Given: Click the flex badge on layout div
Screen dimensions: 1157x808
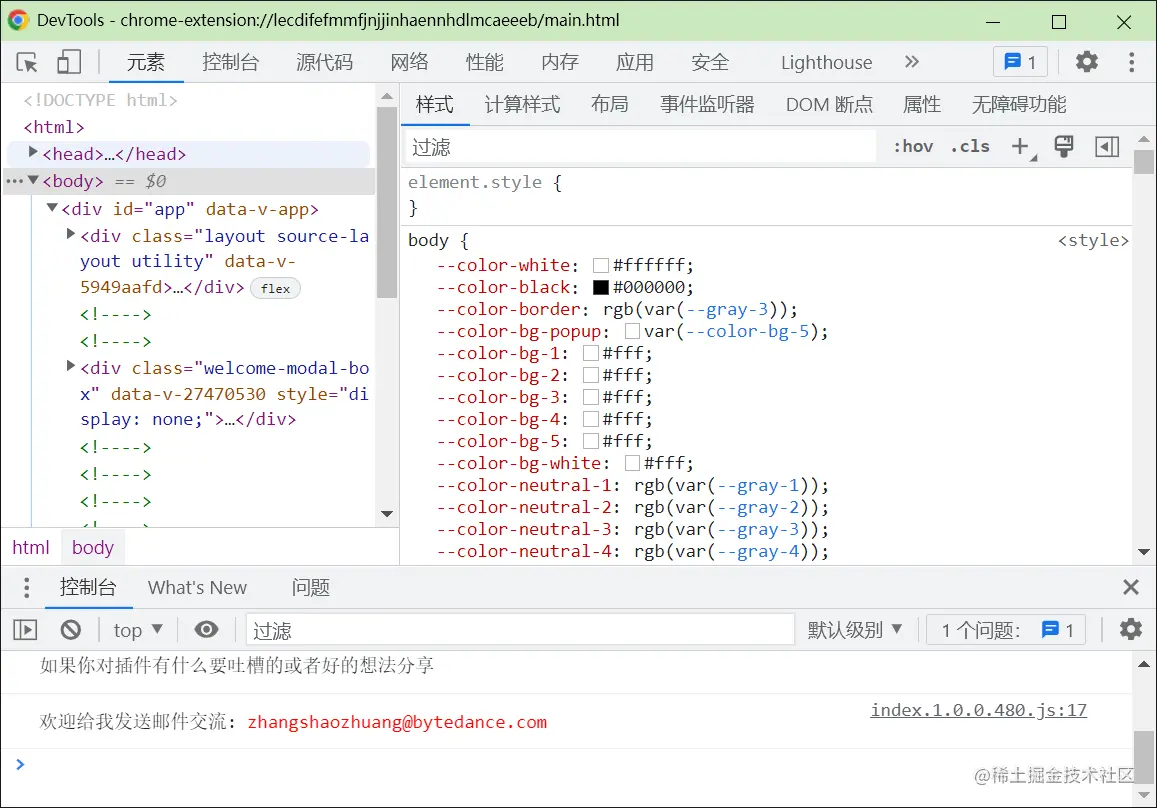Looking at the screenshot, I should [x=275, y=289].
